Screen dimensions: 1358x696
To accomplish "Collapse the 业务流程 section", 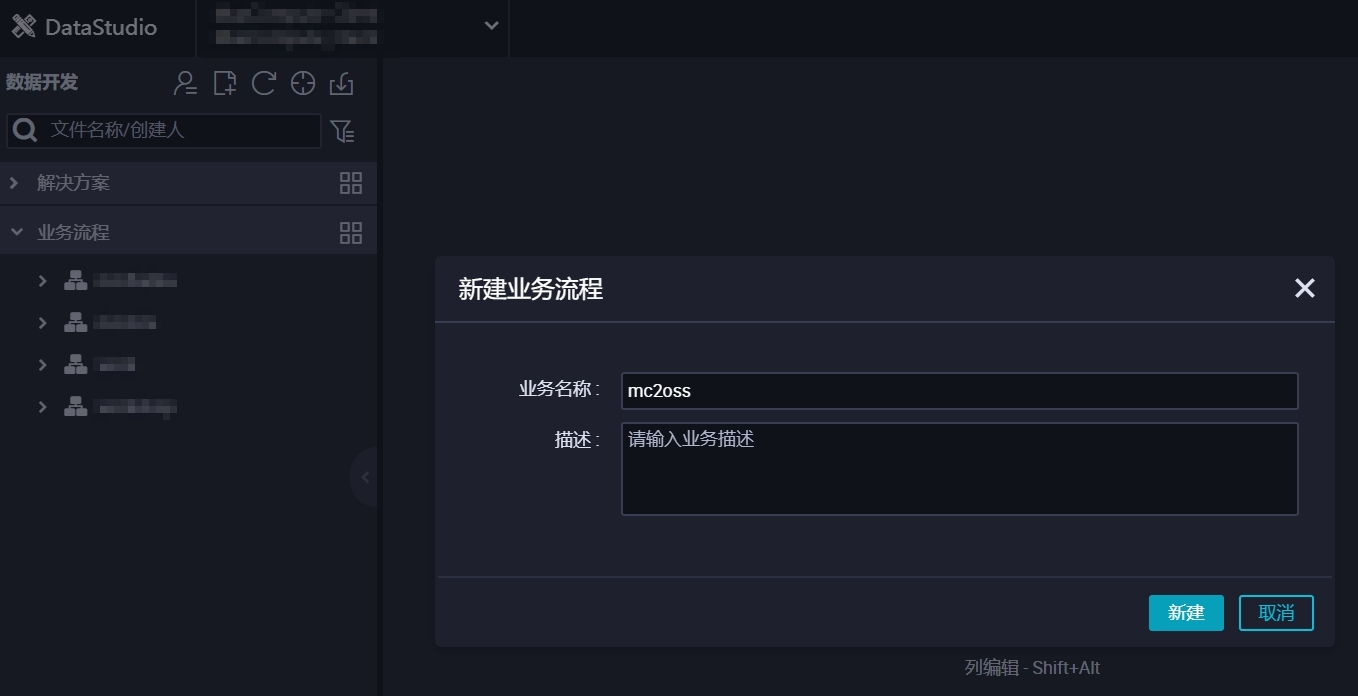I will (16, 232).
